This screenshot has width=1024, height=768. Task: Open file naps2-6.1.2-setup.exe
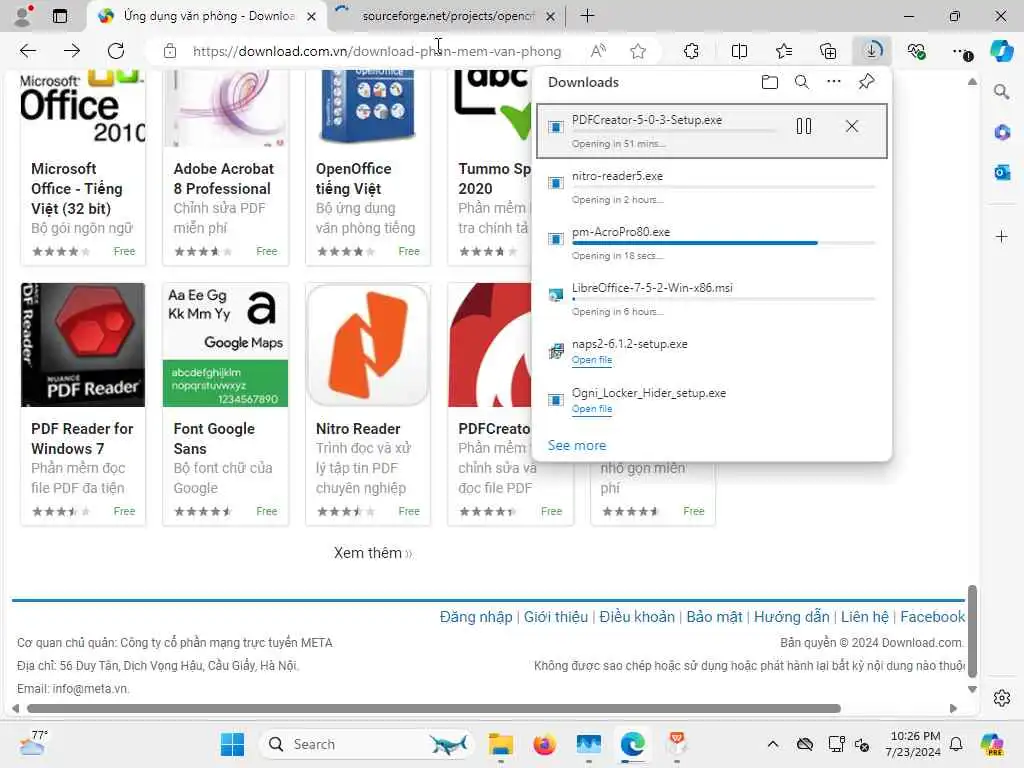tap(592, 360)
